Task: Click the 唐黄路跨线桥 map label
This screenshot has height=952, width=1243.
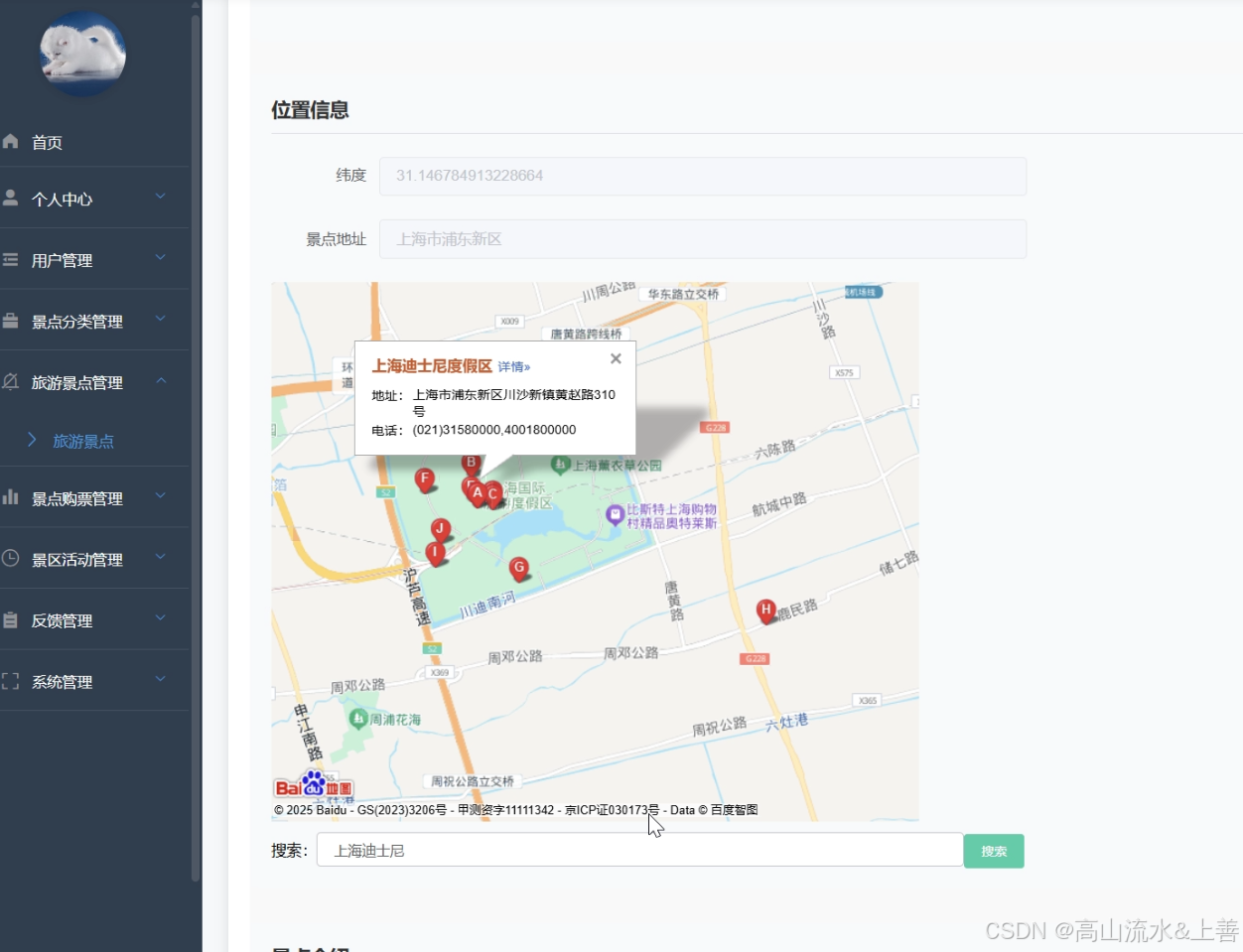Action: [586, 334]
